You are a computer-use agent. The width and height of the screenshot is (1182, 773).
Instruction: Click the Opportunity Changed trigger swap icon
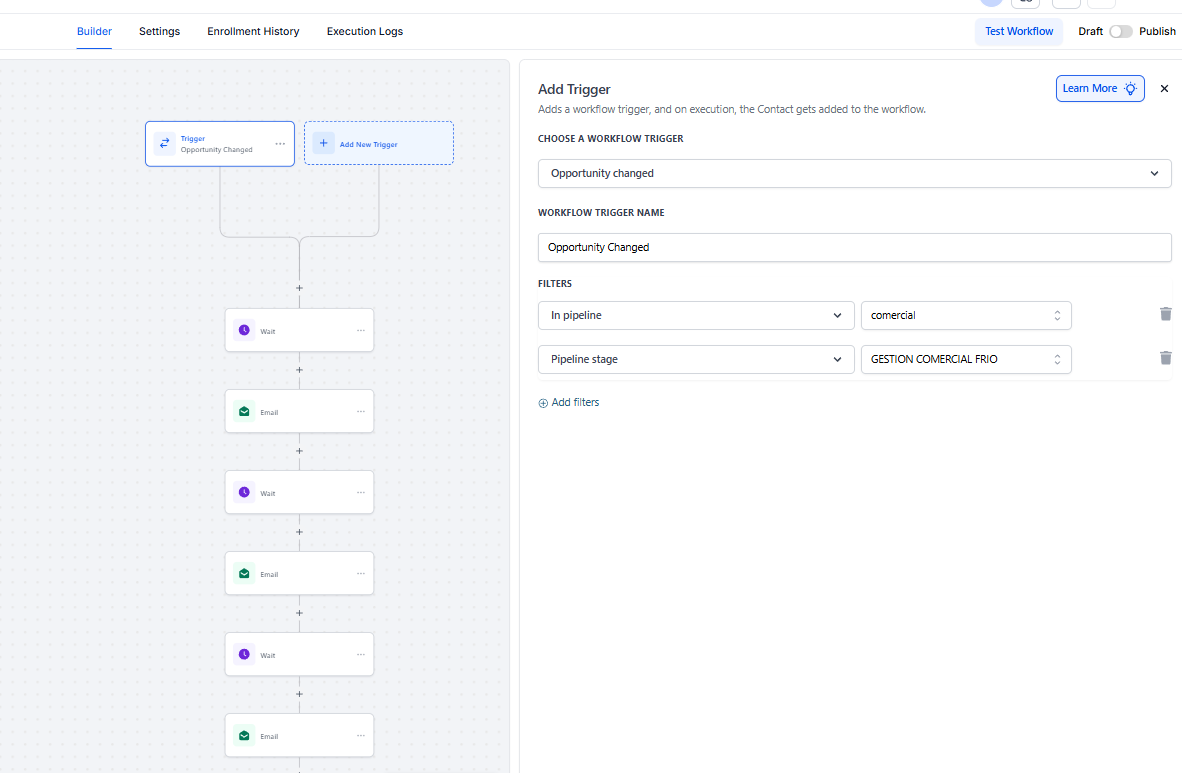tap(165, 143)
